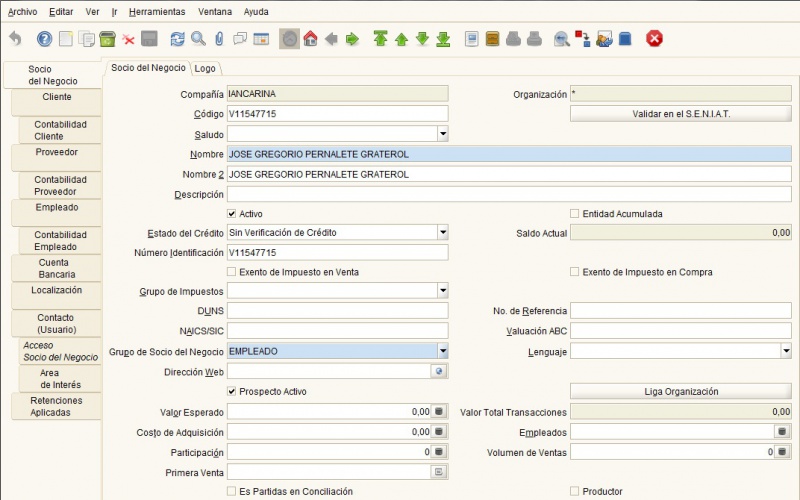
Task: Open the Volumen de Ventas calculator button
Action: [782, 452]
